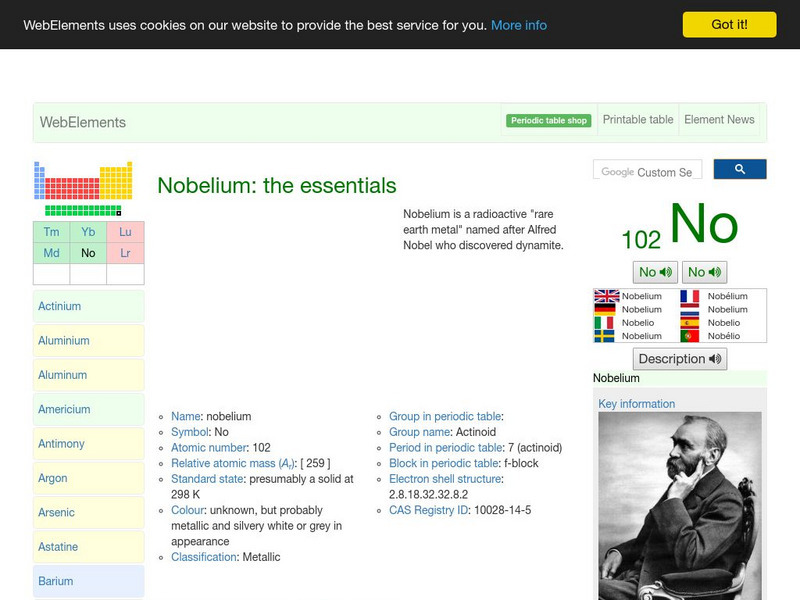Open the Colour property link
800x600 pixels.
click(x=187, y=510)
